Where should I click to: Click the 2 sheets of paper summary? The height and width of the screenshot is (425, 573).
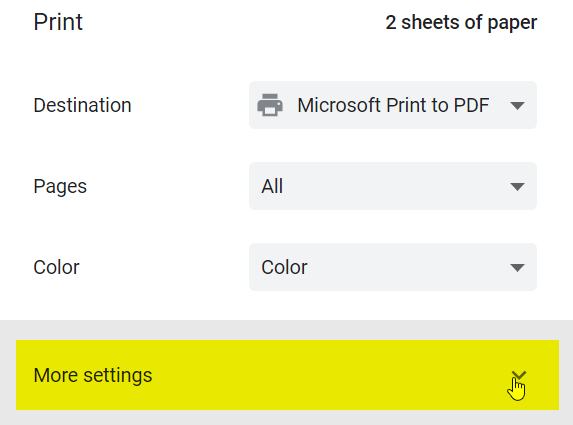tap(461, 23)
